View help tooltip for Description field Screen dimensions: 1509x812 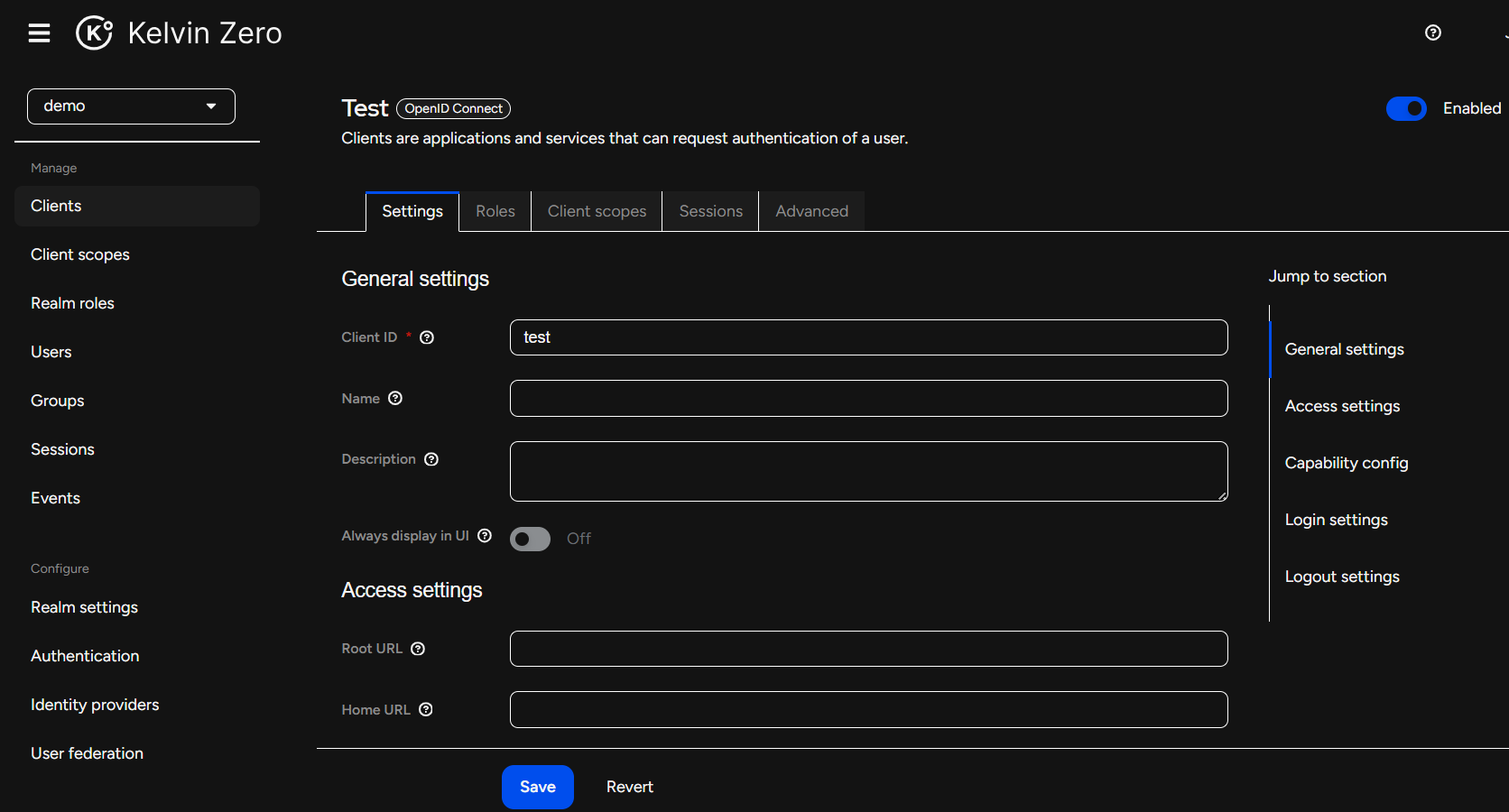[x=431, y=459]
